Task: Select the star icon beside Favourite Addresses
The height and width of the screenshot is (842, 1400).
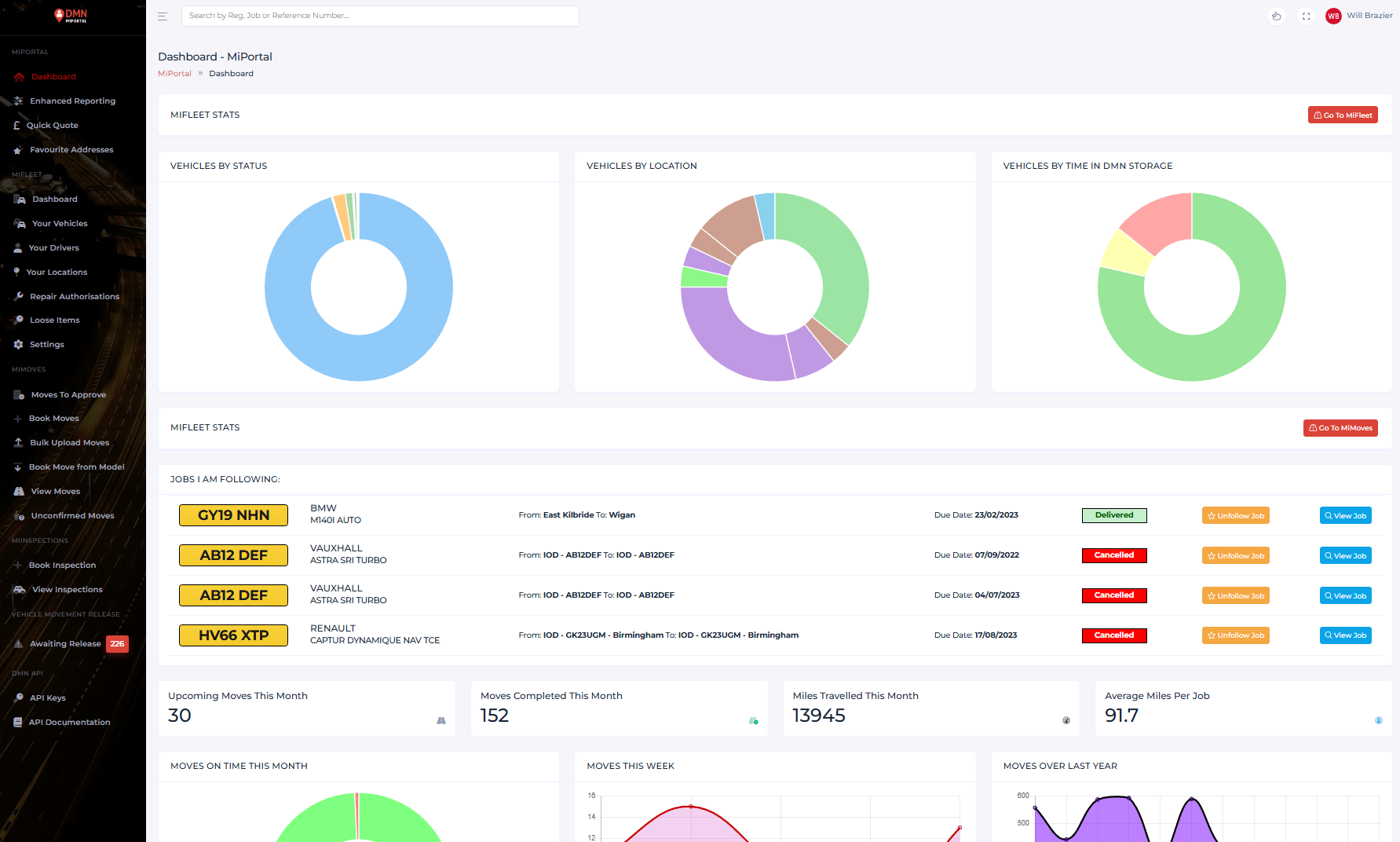Action: tap(18, 150)
